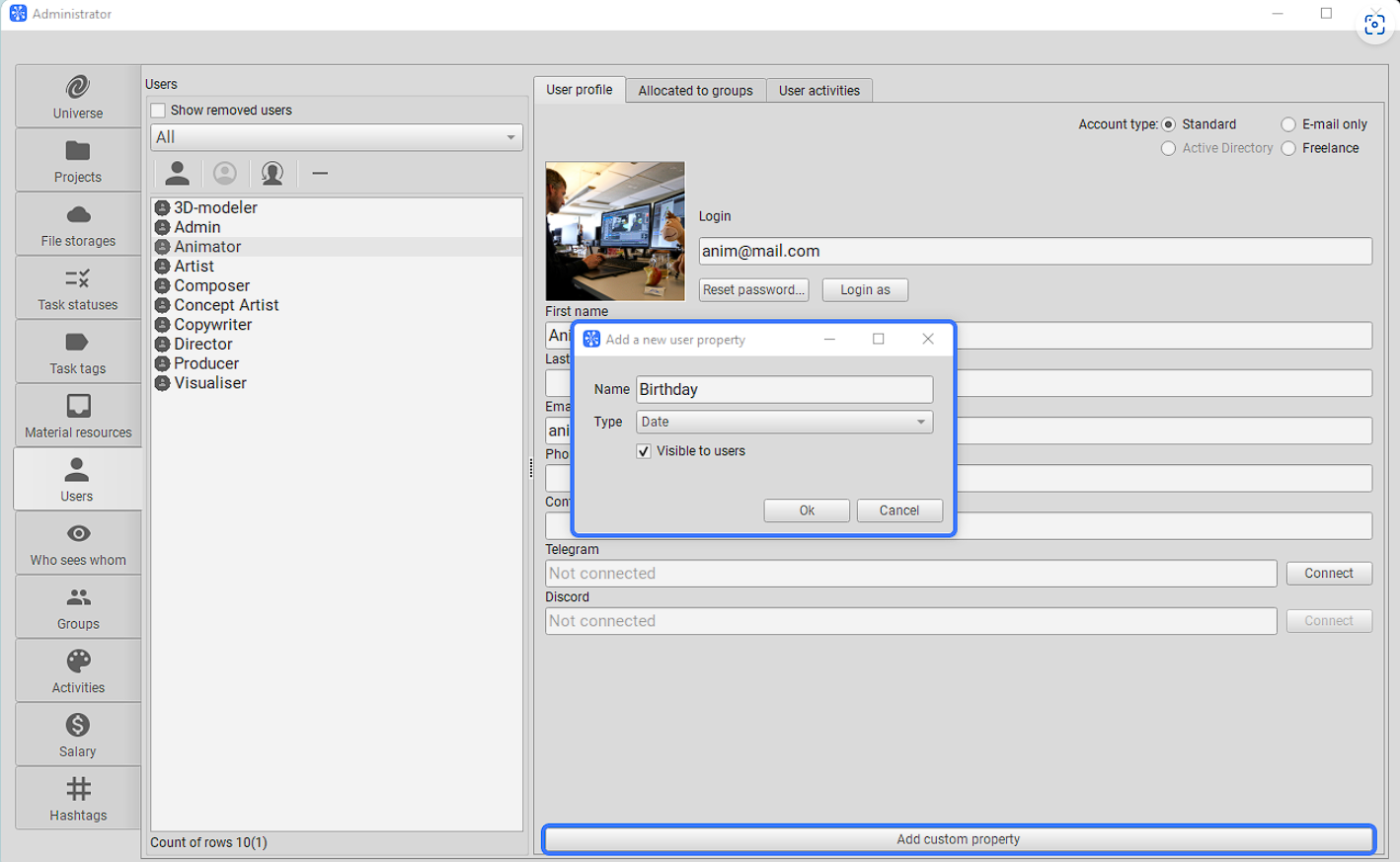
Task: Open Task statuses section
Action: [x=78, y=288]
